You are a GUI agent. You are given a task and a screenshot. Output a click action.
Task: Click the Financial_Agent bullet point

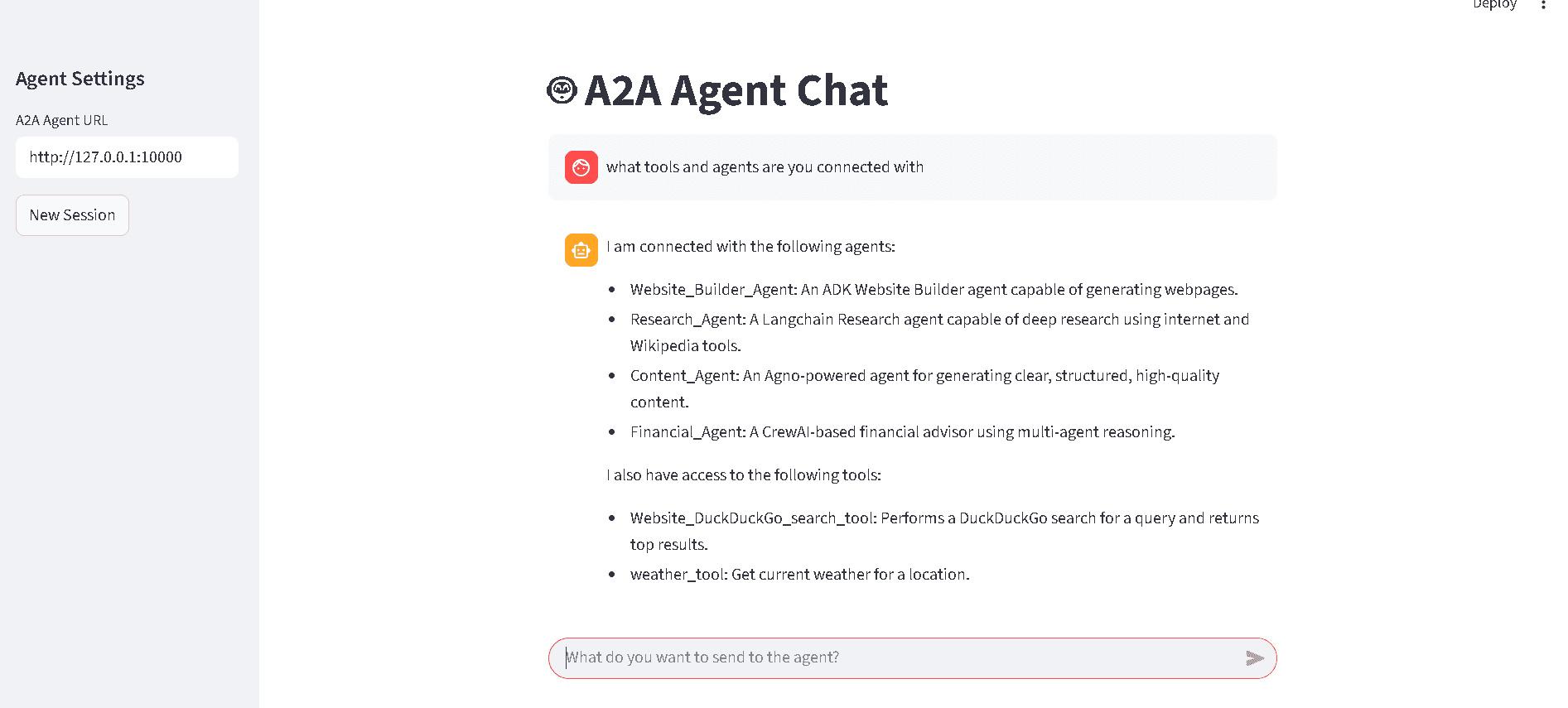(x=903, y=431)
